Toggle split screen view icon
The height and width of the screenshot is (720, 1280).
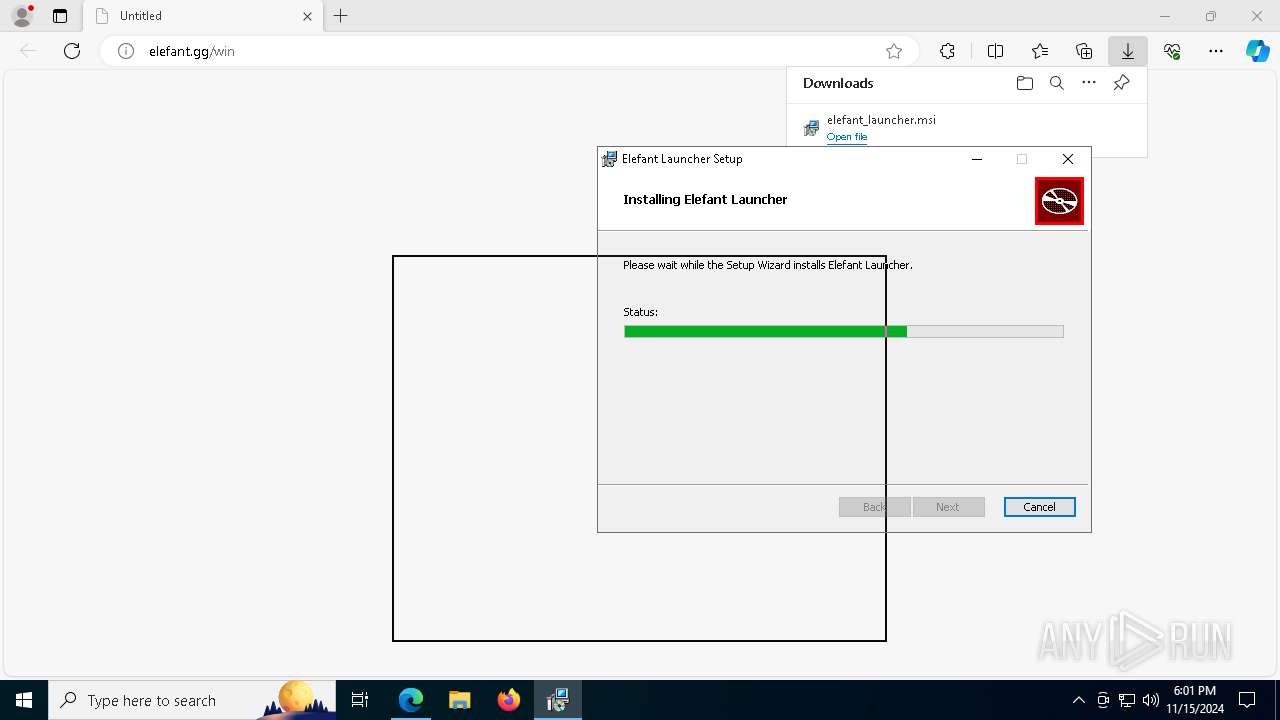pos(995,51)
